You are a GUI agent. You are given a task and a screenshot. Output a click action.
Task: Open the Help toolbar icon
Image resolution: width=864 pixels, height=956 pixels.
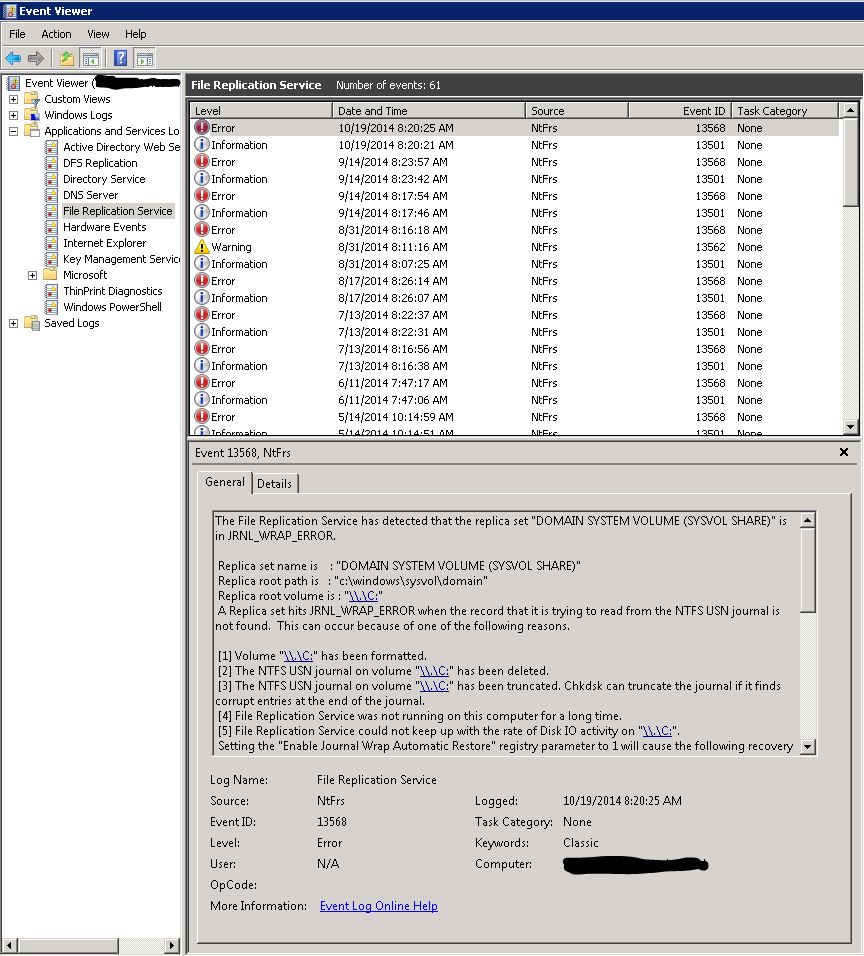(120, 59)
